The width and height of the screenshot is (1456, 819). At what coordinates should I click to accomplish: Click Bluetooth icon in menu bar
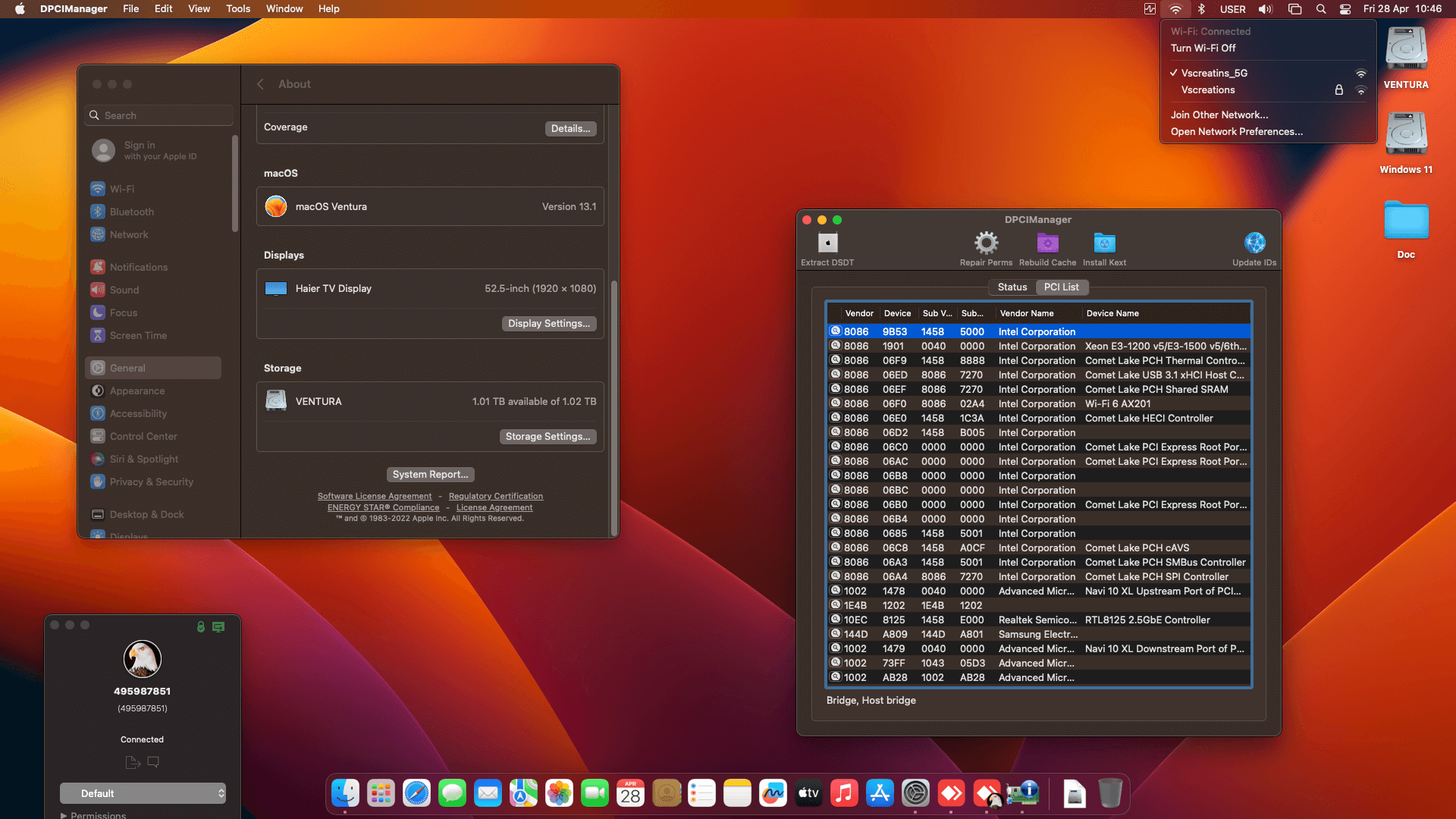1201,9
